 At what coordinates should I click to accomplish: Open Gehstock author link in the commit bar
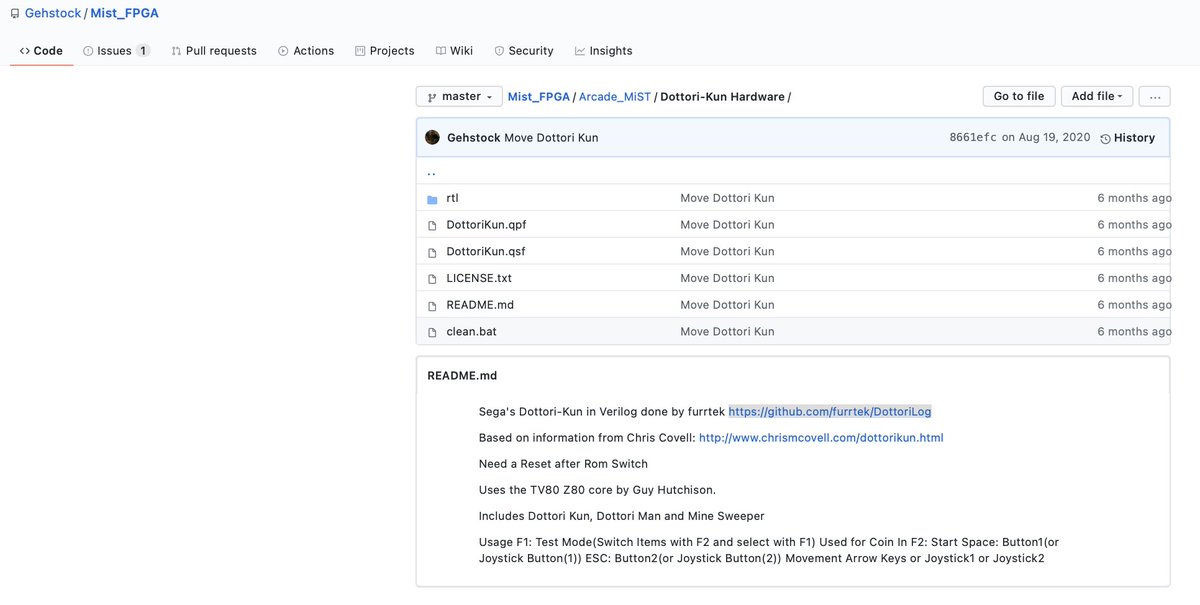(473, 138)
